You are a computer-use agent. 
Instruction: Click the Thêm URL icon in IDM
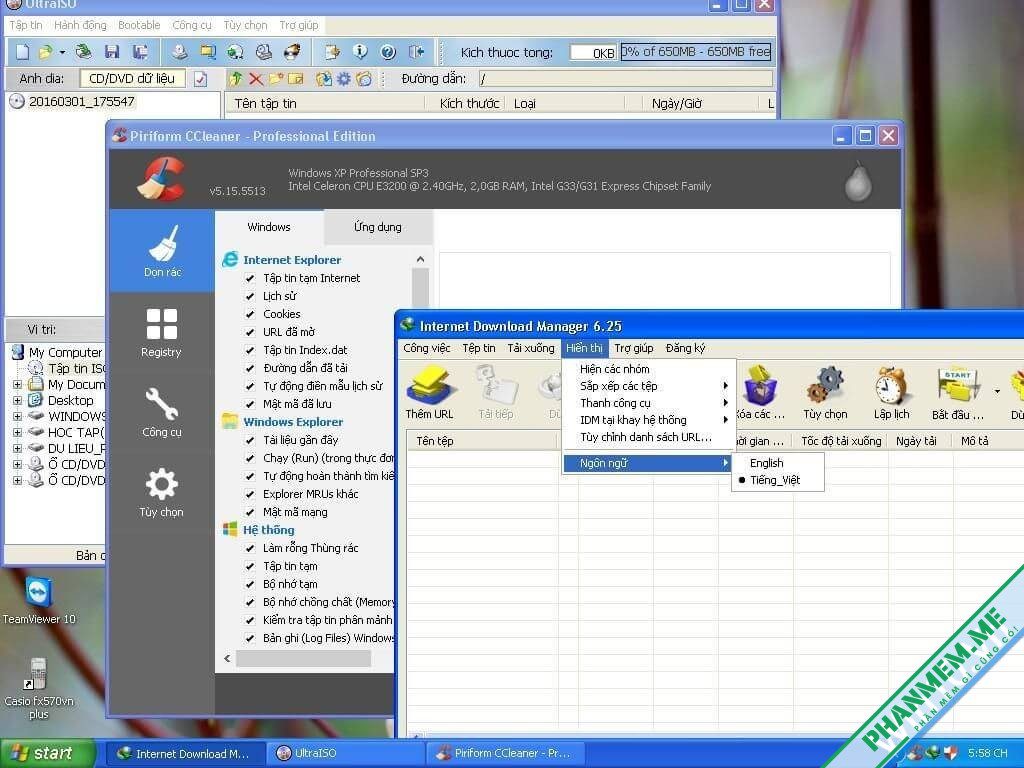pos(429,392)
